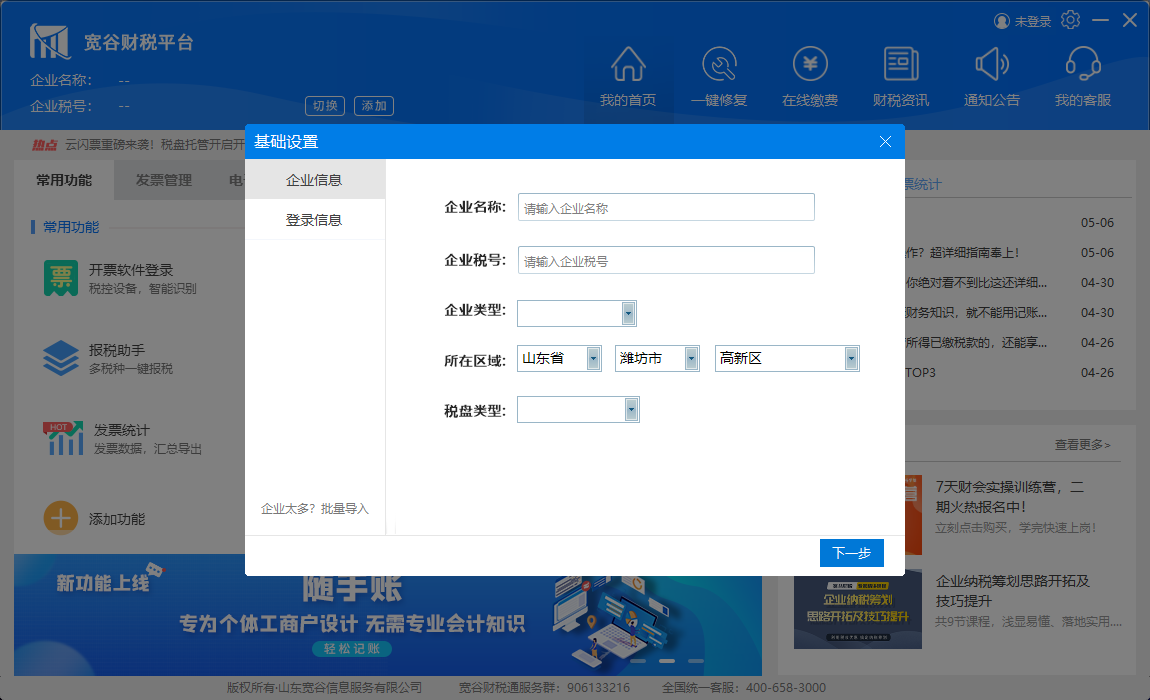
Task: Click the 企业太多？批量导入 link
Action: (x=314, y=509)
